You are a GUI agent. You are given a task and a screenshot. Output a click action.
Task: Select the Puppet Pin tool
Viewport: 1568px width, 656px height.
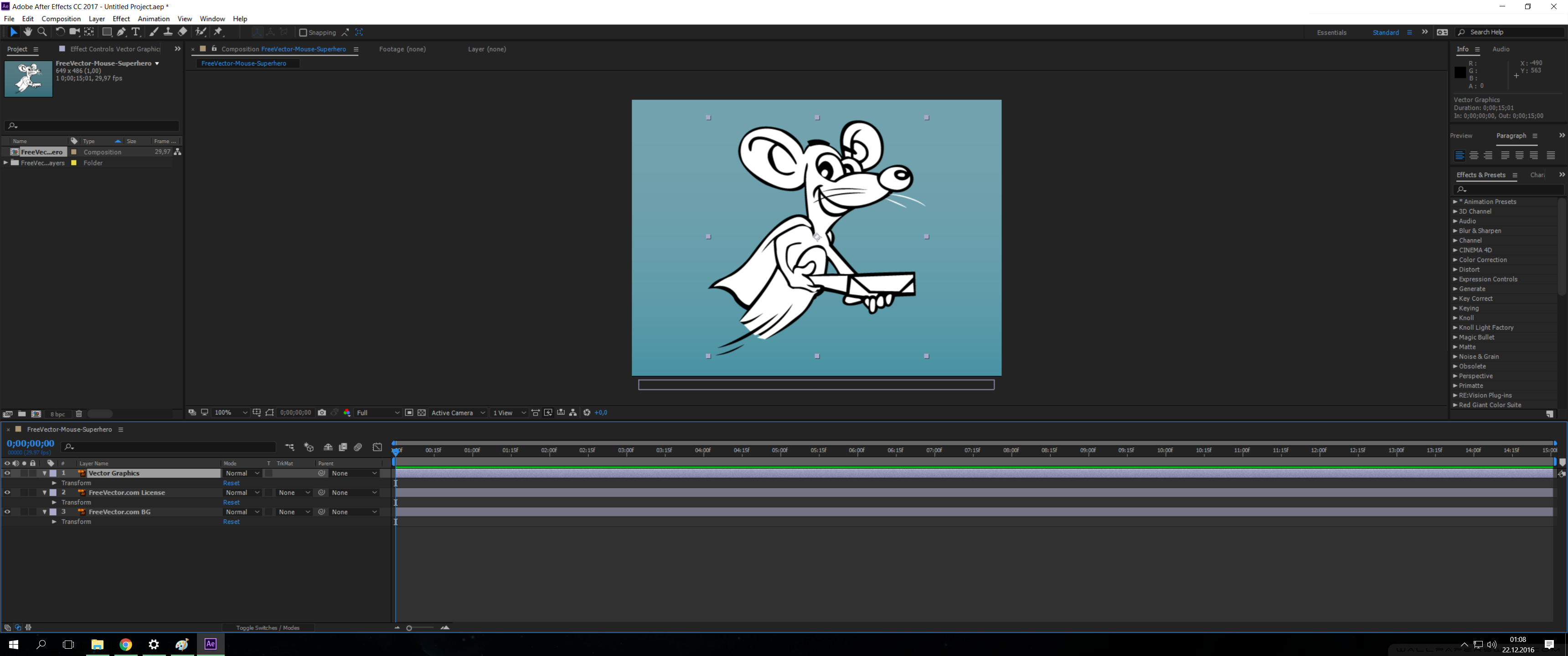218,32
